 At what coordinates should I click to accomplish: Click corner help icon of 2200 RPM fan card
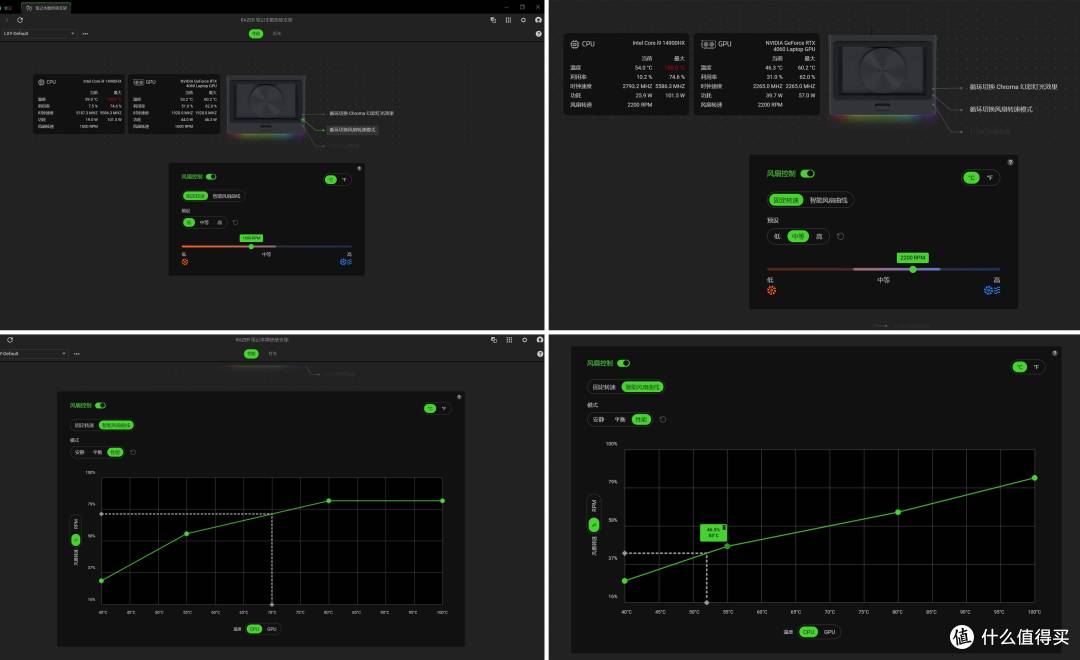click(1010, 163)
